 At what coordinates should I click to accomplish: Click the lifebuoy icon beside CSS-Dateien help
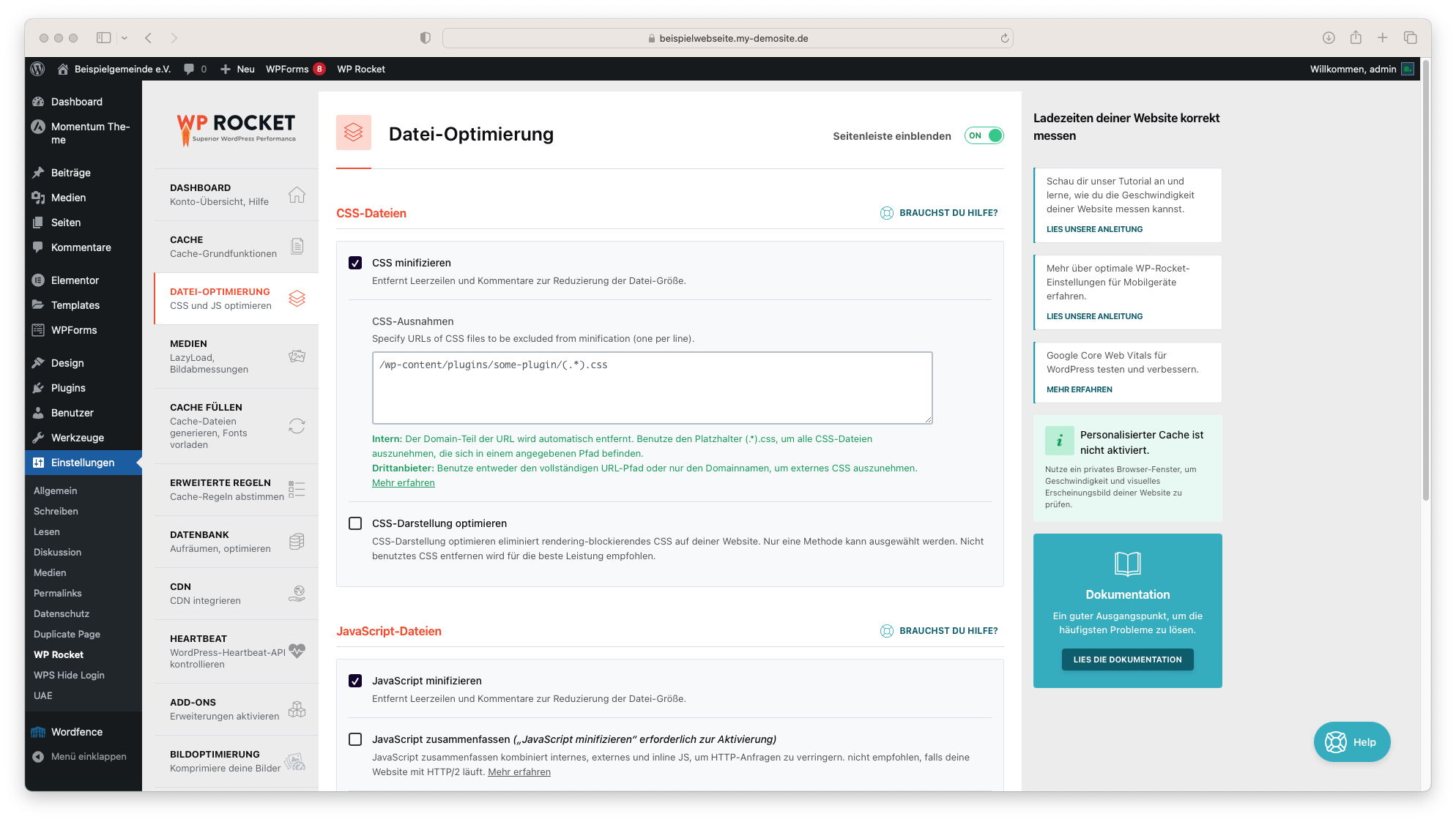(x=887, y=213)
